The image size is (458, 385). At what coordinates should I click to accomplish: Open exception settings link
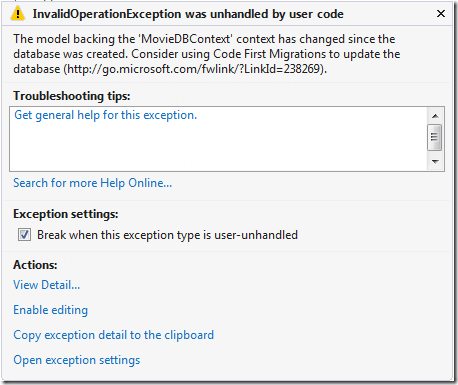coord(77,360)
